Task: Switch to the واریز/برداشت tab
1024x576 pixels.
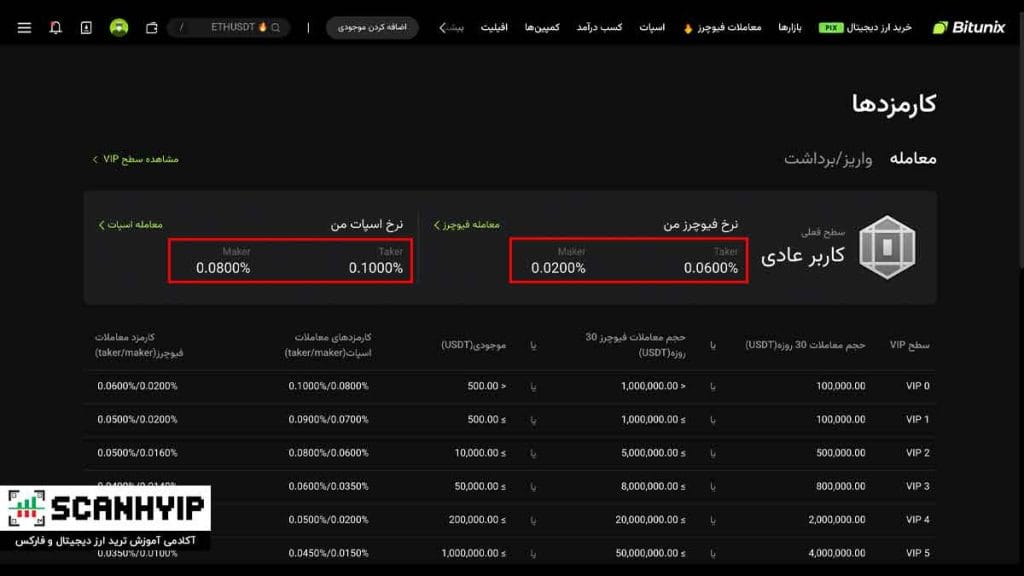Action: [828, 159]
